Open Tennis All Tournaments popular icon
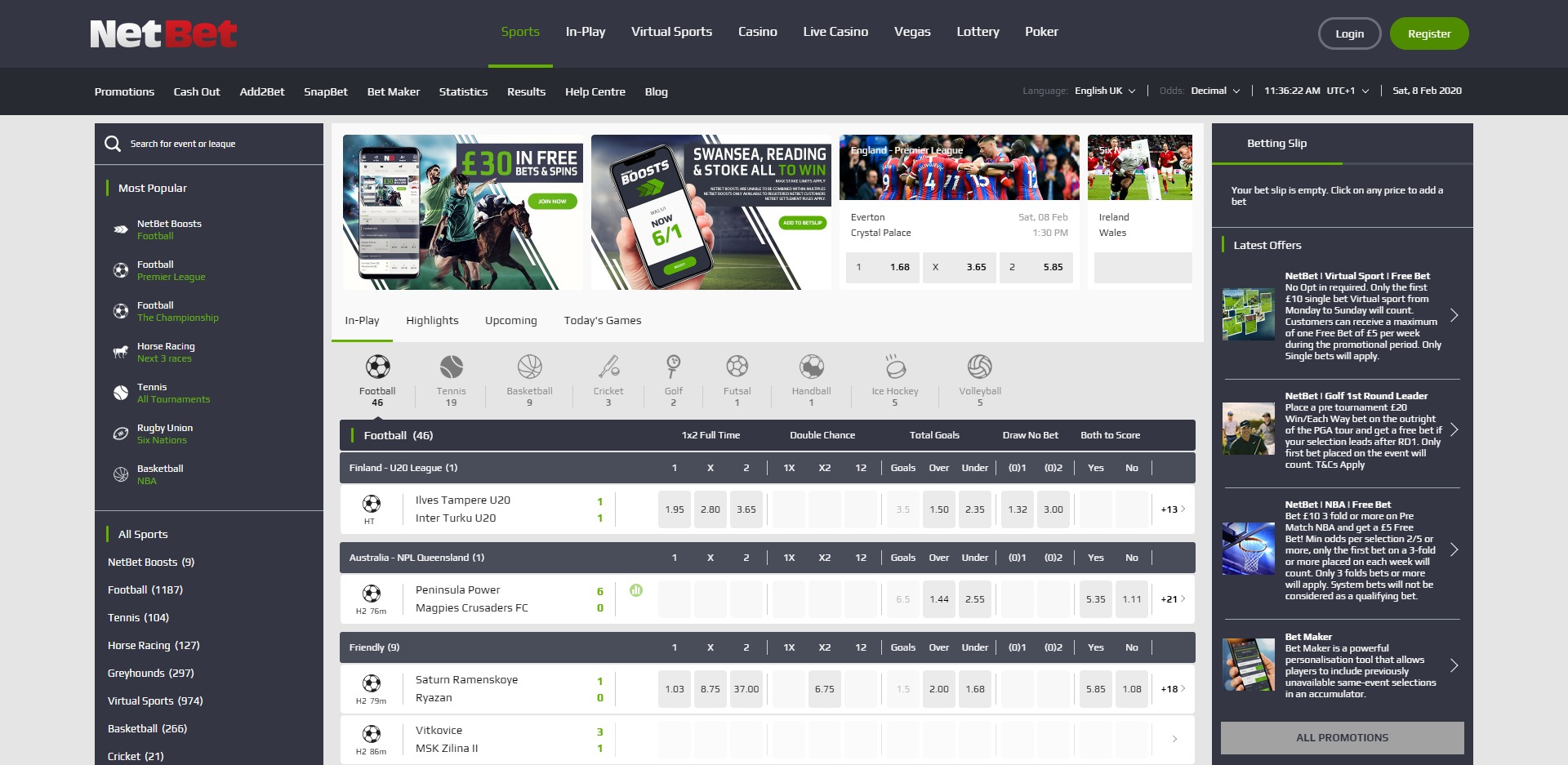Image resolution: width=1568 pixels, height=765 pixels. point(121,393)
